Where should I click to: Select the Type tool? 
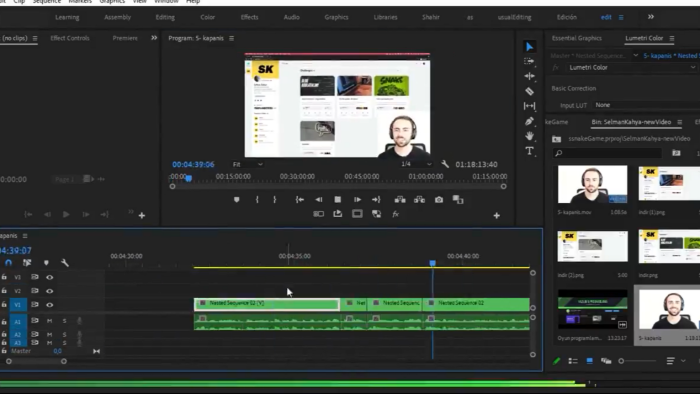[x=529, y=151]
